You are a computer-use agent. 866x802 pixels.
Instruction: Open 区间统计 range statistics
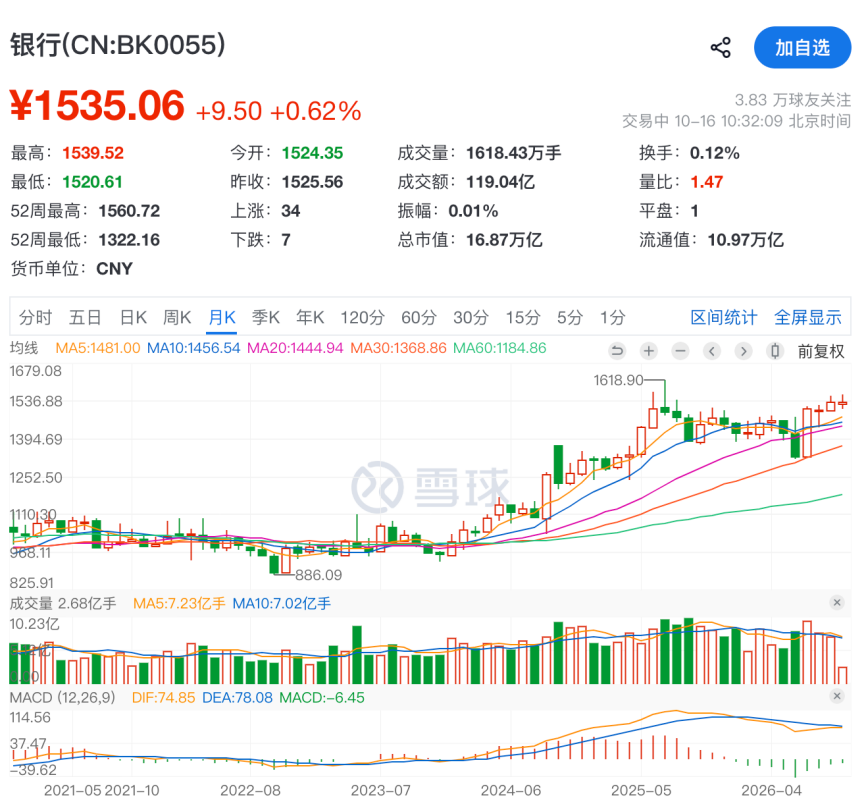724,318
